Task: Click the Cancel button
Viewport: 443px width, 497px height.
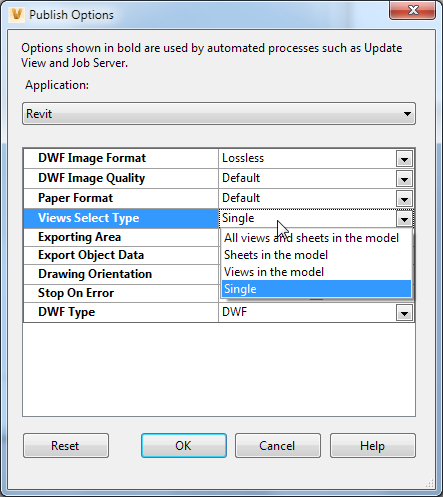Action: tap(278, 446)
